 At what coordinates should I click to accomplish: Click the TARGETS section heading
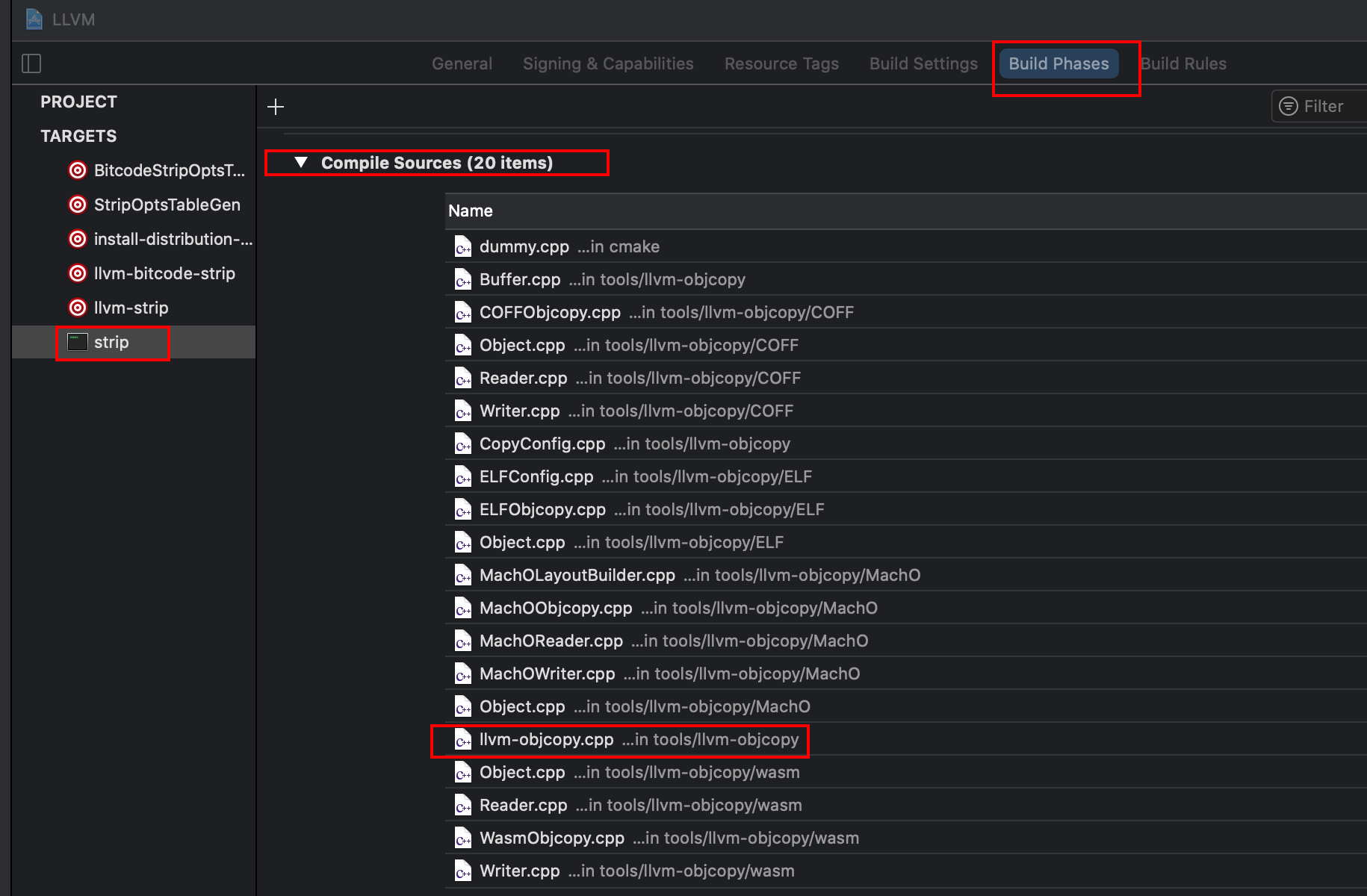tap(78, 136)
